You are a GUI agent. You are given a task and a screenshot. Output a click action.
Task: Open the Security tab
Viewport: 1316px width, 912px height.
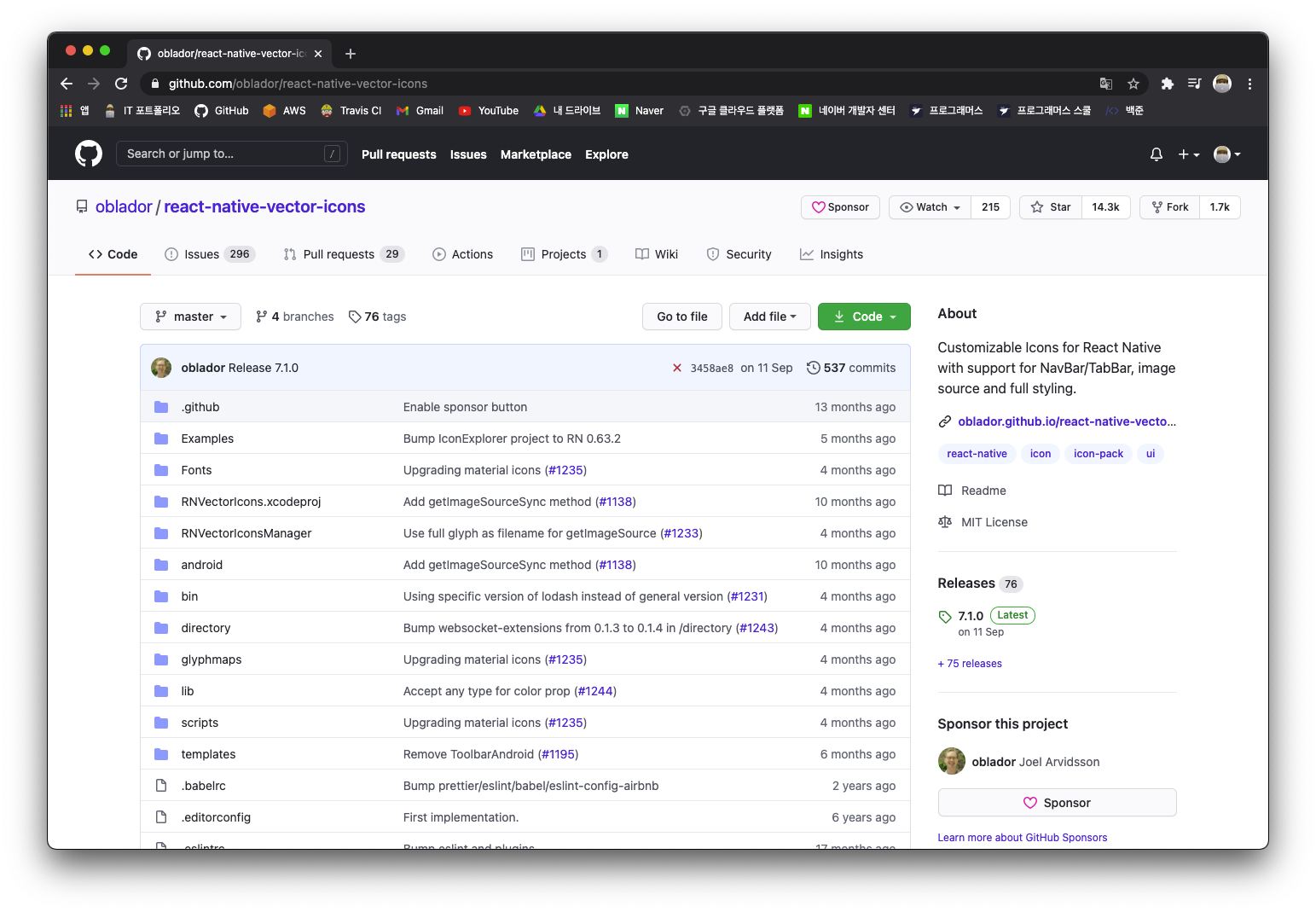(739, 254)
